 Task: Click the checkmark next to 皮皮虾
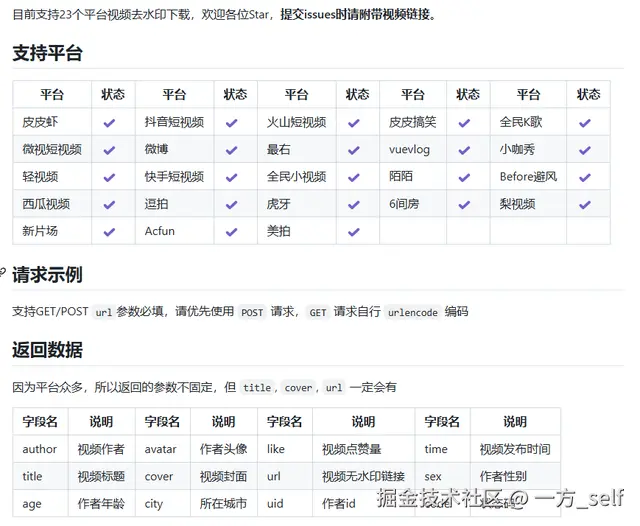coord(109,123)
